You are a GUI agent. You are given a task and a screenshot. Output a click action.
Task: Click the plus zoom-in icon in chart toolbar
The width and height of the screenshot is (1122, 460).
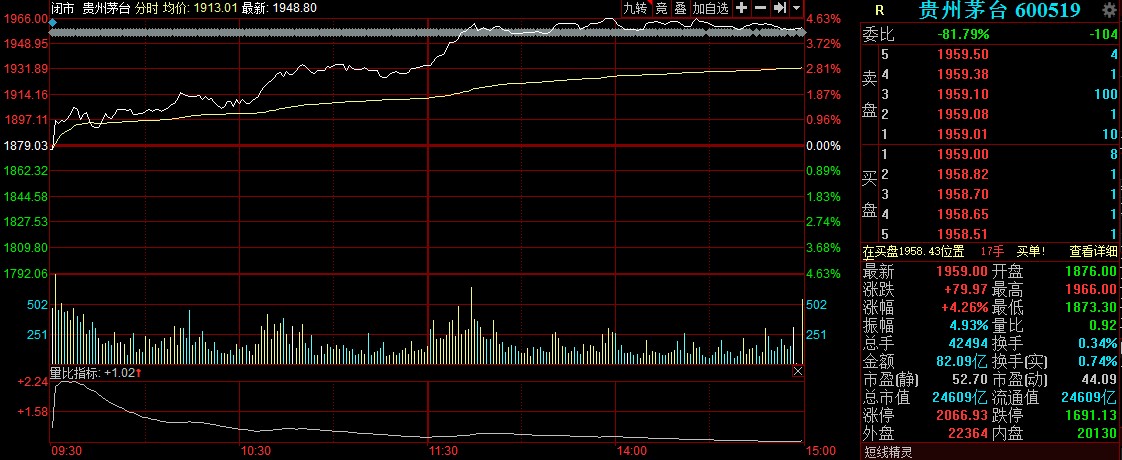pos(741,8)
